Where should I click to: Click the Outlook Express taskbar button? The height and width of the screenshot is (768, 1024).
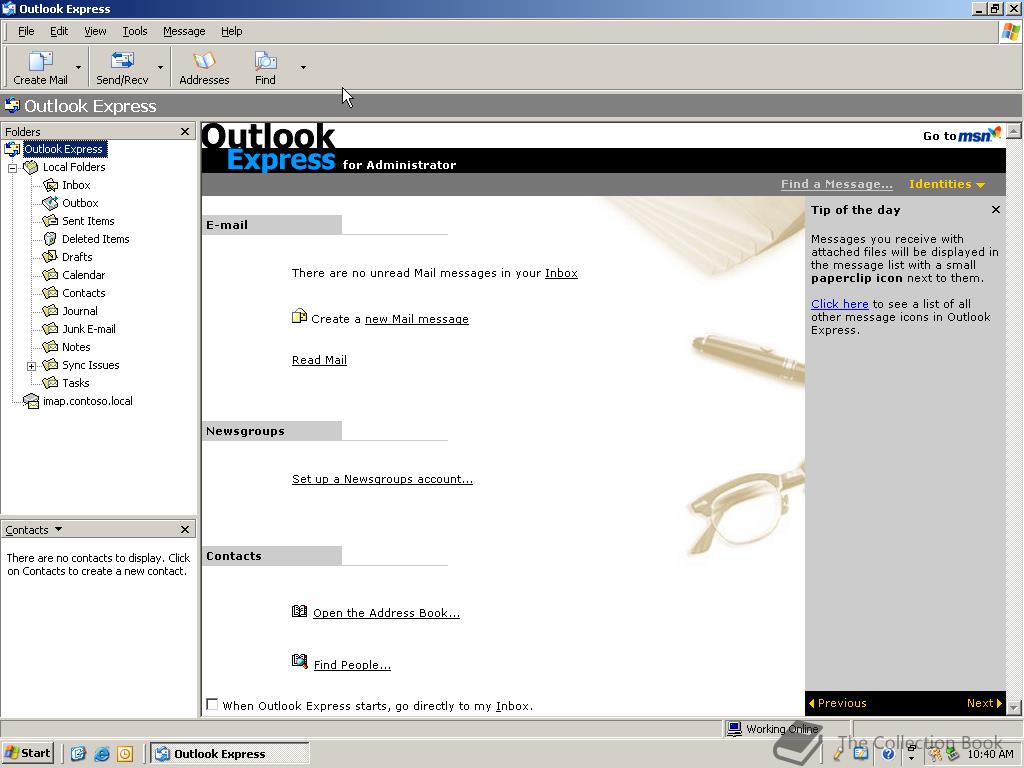pyautogui.click(x=230, y=754)
